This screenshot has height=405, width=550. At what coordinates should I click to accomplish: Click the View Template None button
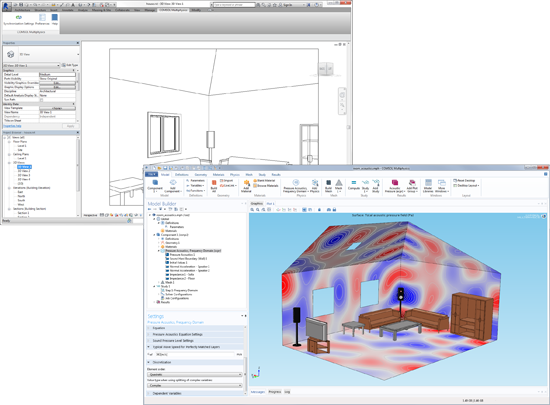pos(57,108)
